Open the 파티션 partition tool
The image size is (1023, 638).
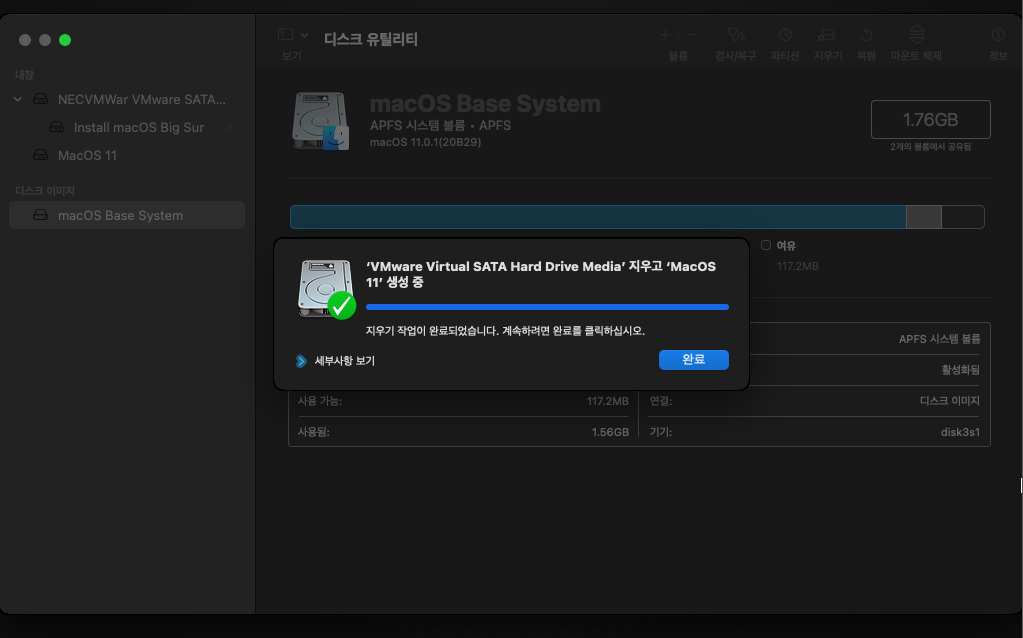[x=785, y=35]
